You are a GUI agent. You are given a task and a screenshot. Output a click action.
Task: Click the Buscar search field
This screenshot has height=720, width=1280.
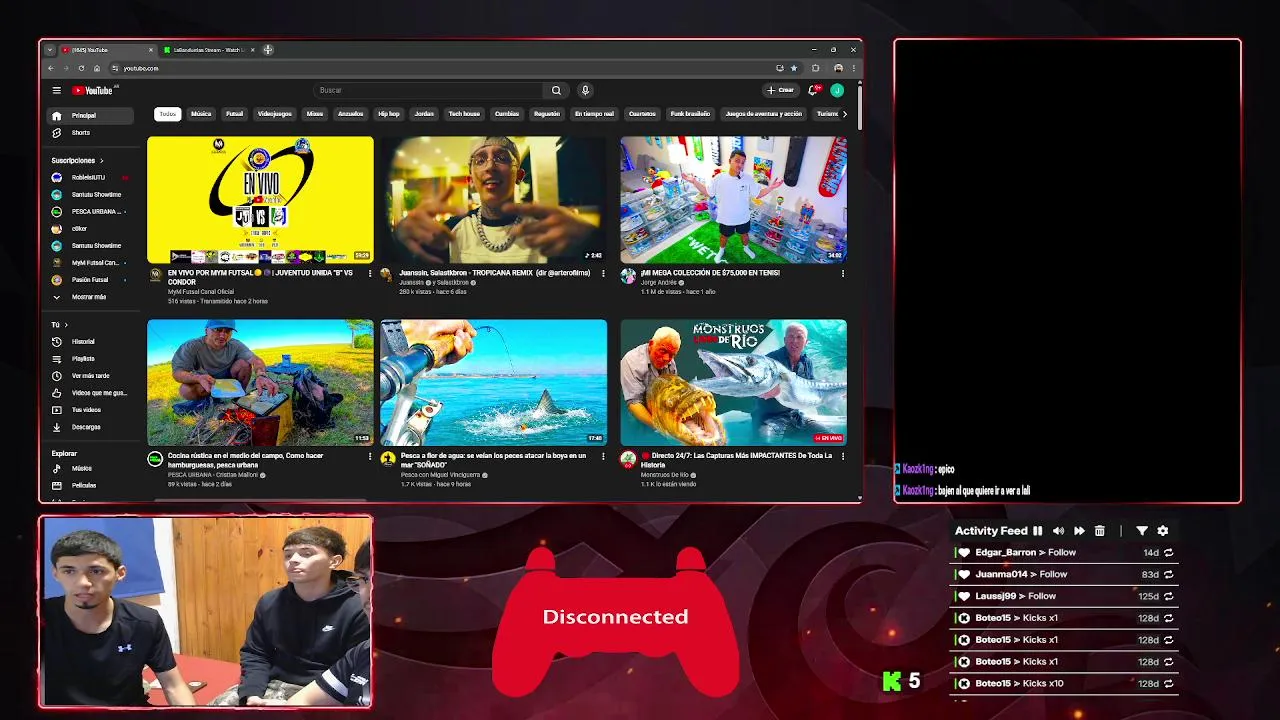point(429,90)
